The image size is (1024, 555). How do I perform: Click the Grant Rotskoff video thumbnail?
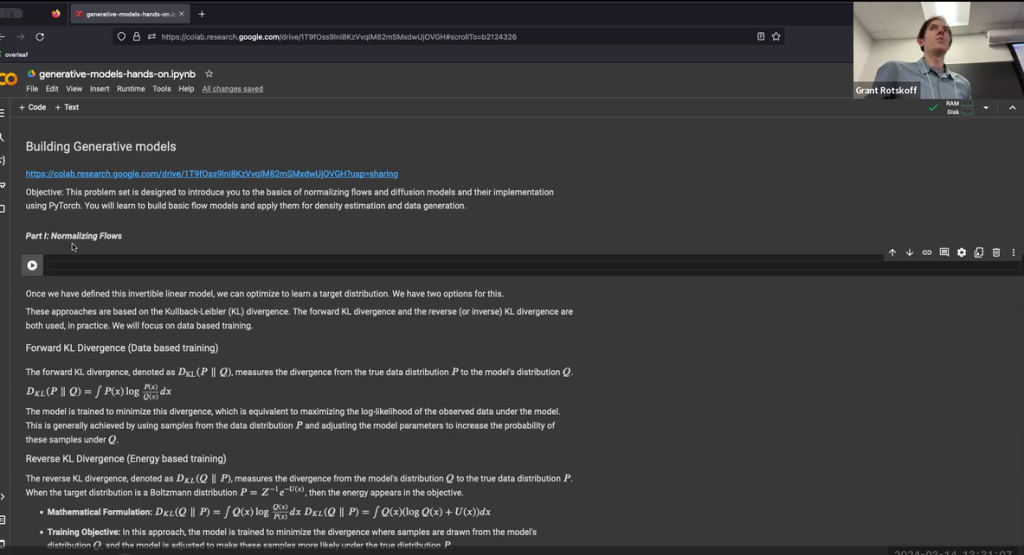938,50
